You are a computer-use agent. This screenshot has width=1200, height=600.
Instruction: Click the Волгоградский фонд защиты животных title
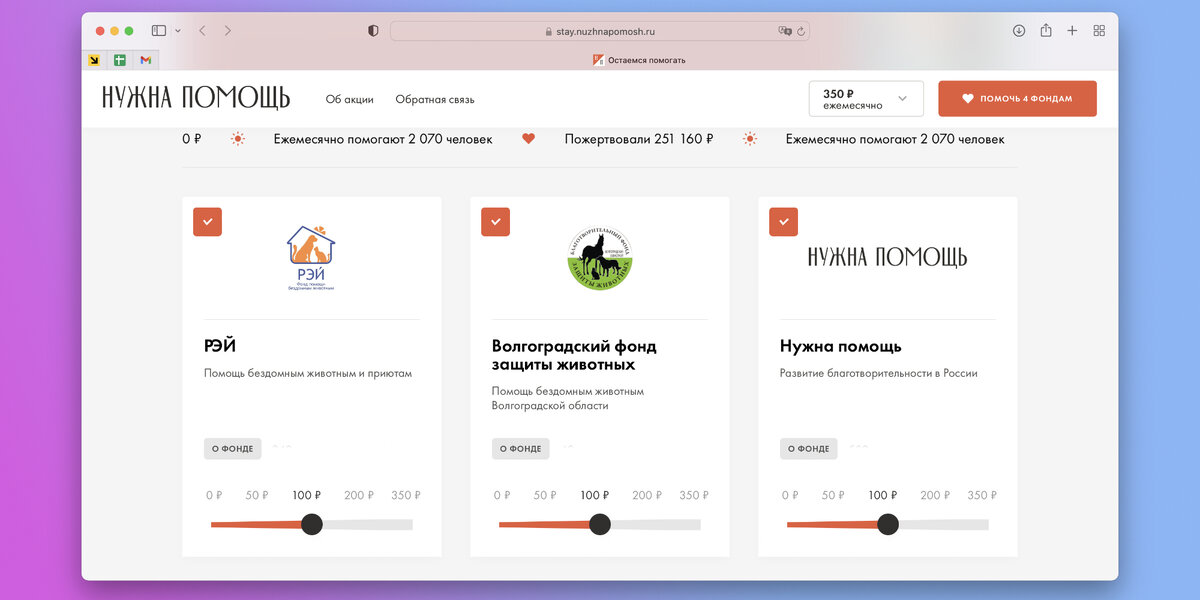574,355
